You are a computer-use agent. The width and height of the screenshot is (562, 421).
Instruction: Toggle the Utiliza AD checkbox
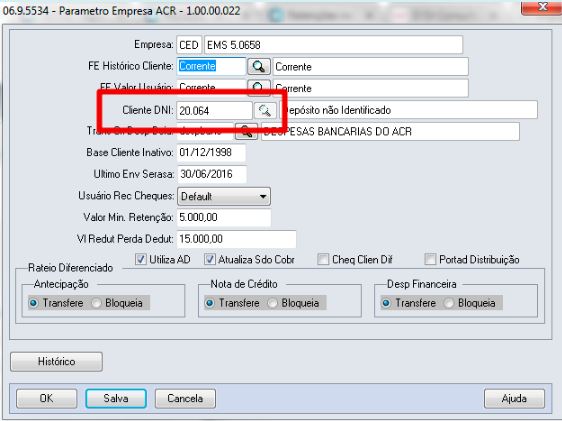pos(140,259)
